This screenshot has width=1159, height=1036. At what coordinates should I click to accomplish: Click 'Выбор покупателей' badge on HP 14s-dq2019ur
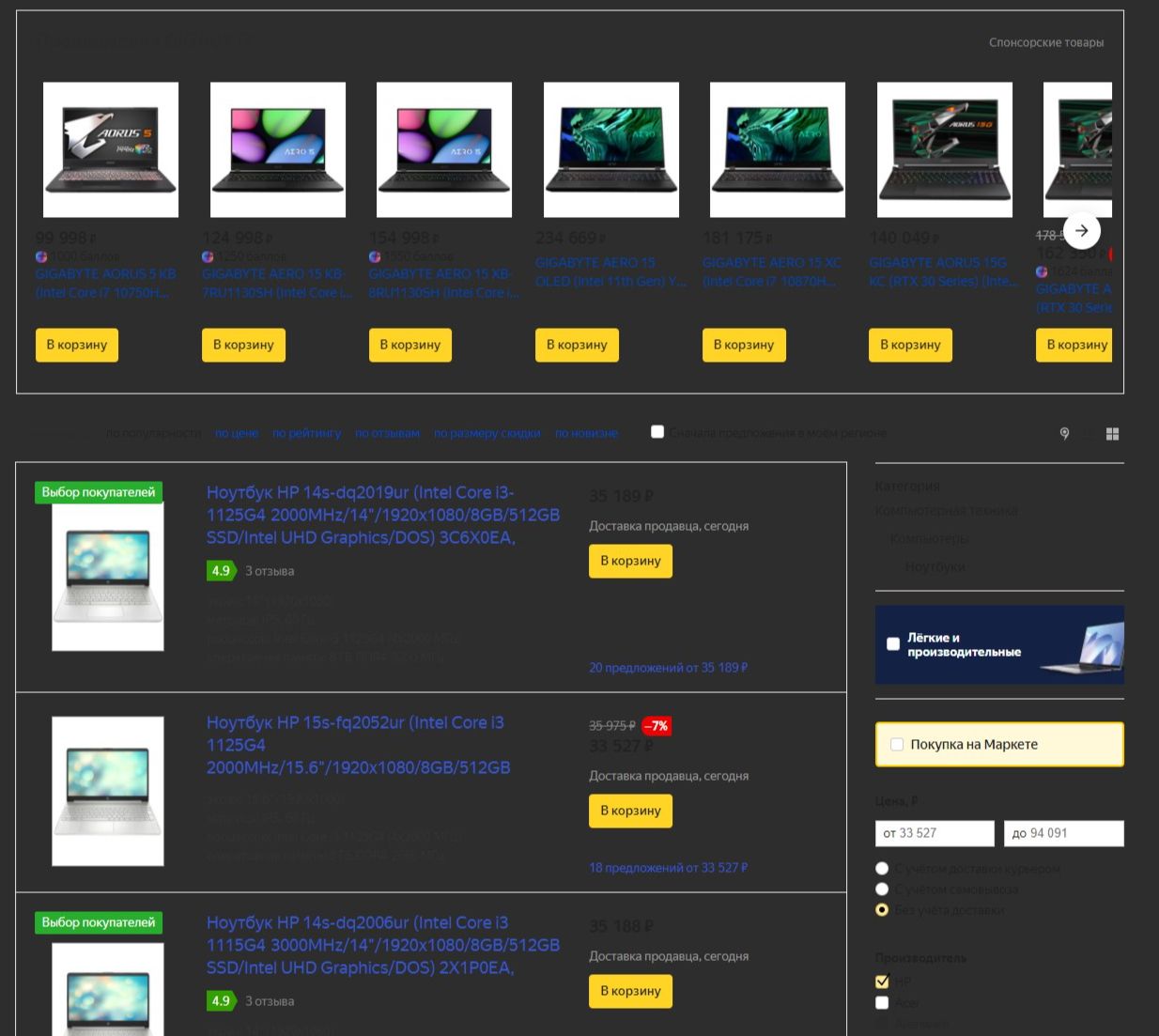tap(99, 492)
